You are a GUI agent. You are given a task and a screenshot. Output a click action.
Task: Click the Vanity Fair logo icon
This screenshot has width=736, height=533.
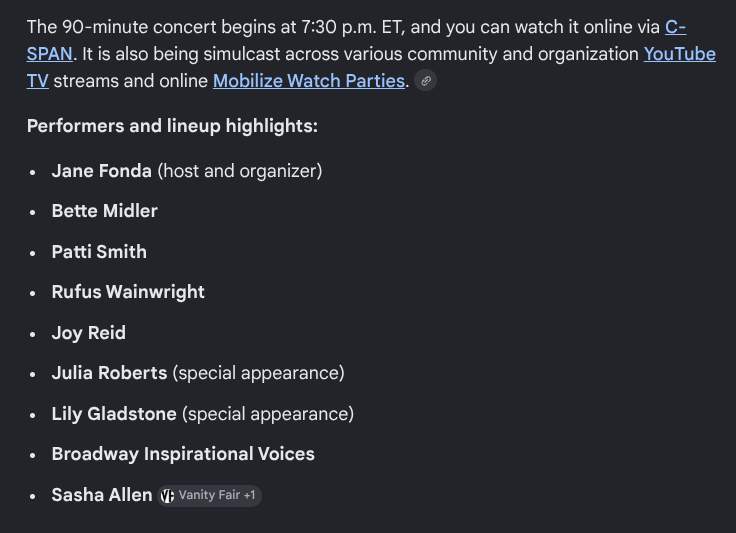click(167, 495)
